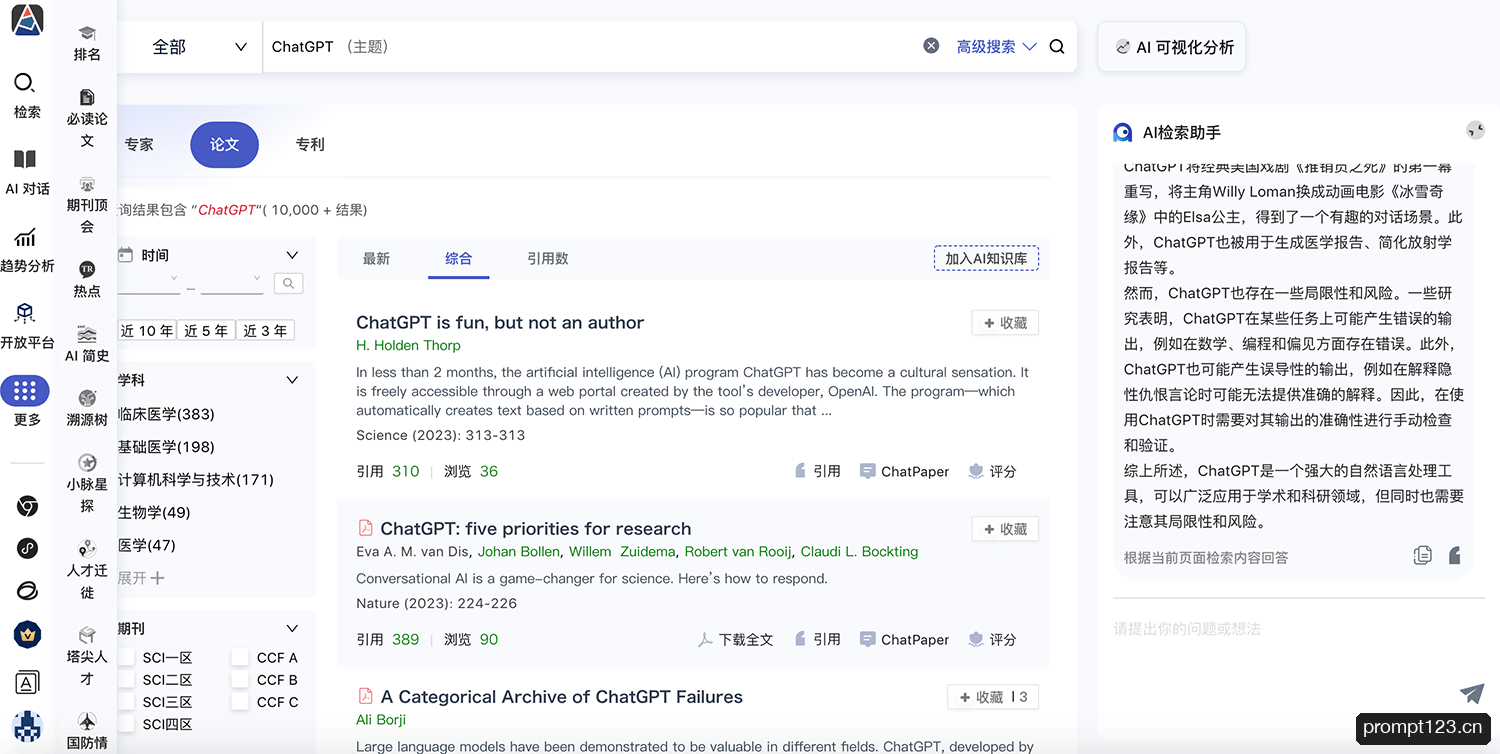1500x754 pixels.
Task: Send the message in AI检索助手
Action: point(1472,693)
